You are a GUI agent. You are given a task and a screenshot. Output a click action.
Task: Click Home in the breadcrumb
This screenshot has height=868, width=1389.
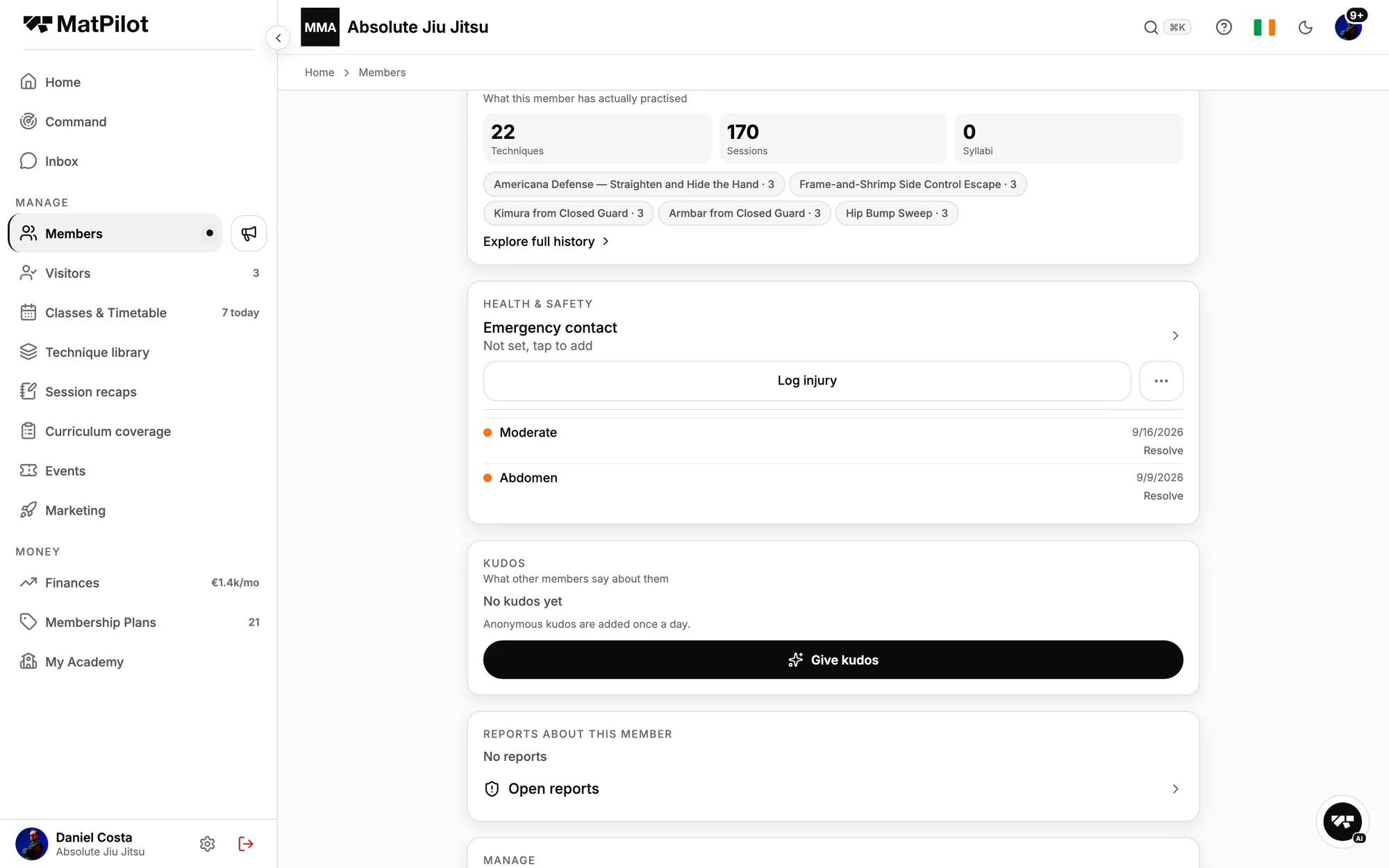(x=319, y=72)
